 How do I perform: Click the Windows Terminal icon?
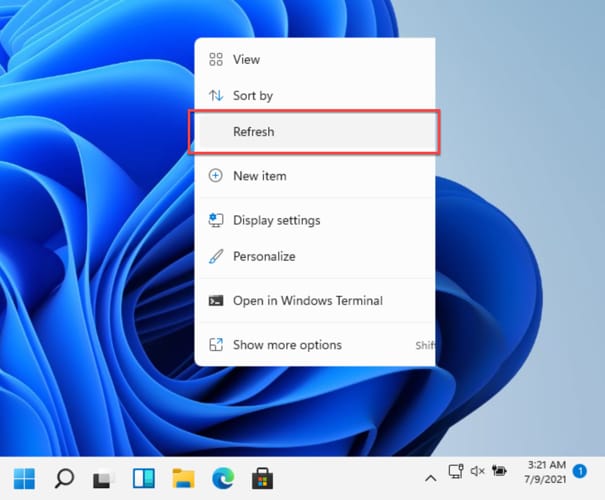tap(216, 301)
